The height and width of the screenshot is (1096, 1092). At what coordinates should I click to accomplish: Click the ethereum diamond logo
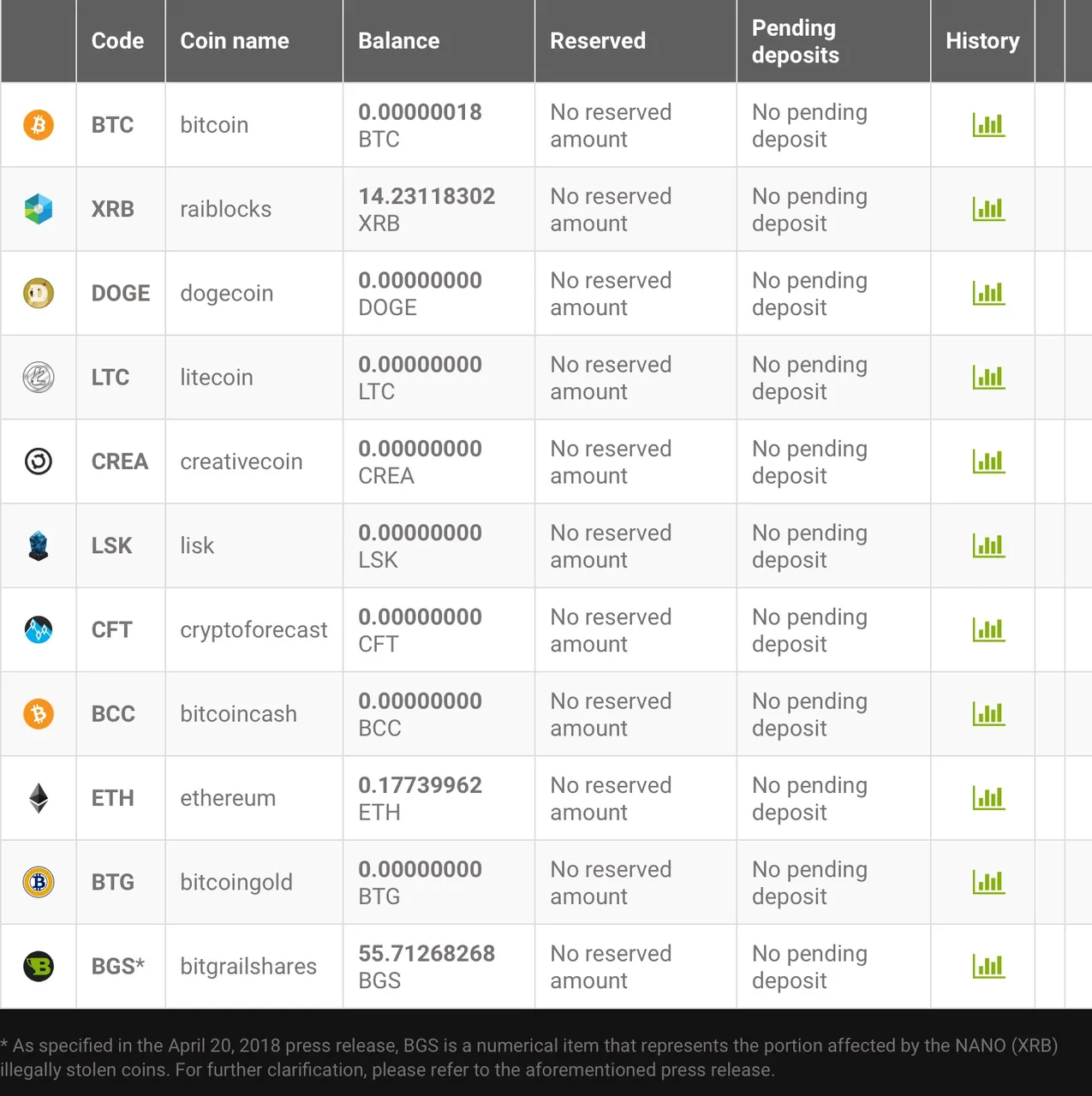[x=39, y=798]
